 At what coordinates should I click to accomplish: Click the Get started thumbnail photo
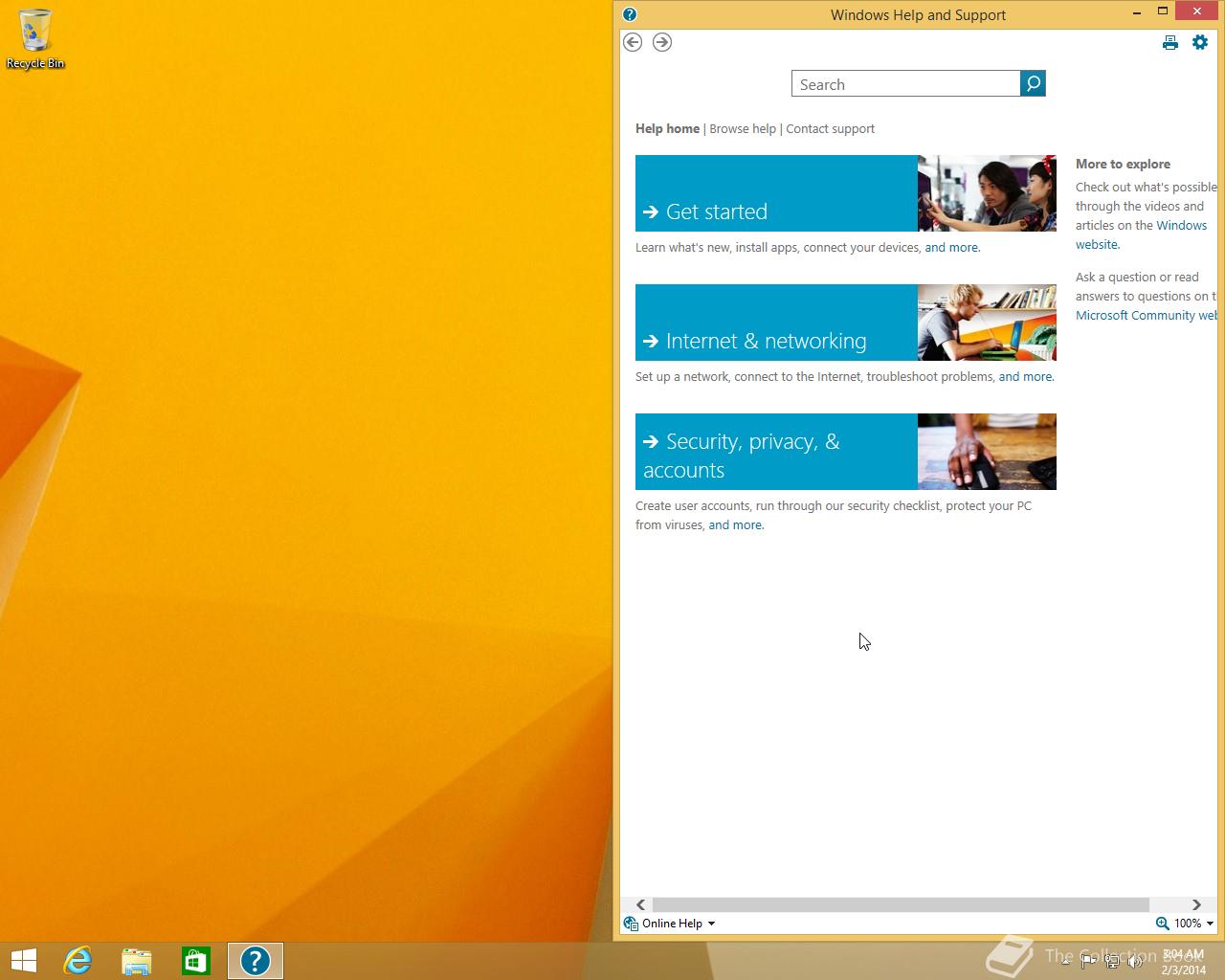coord(987,193)
